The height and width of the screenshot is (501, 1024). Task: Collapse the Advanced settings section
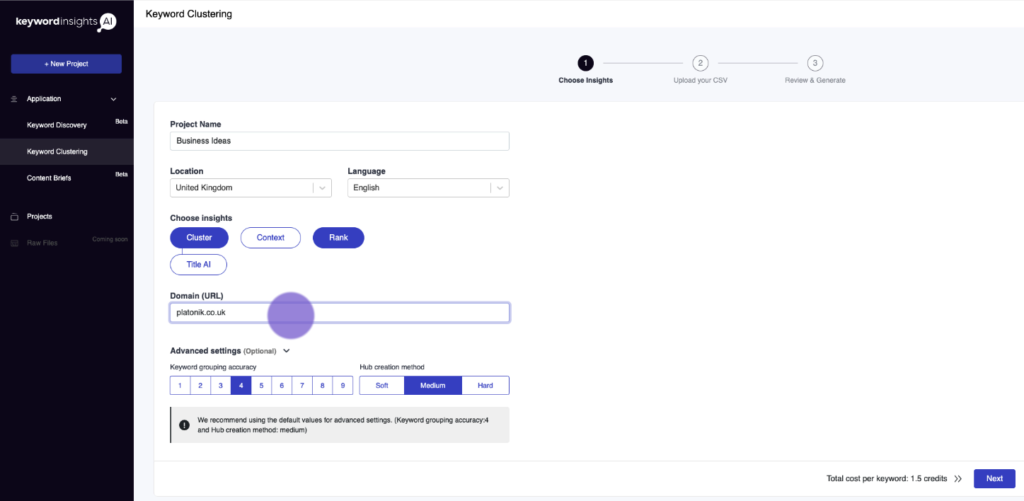pyautogui.click(x=286, y=351)
